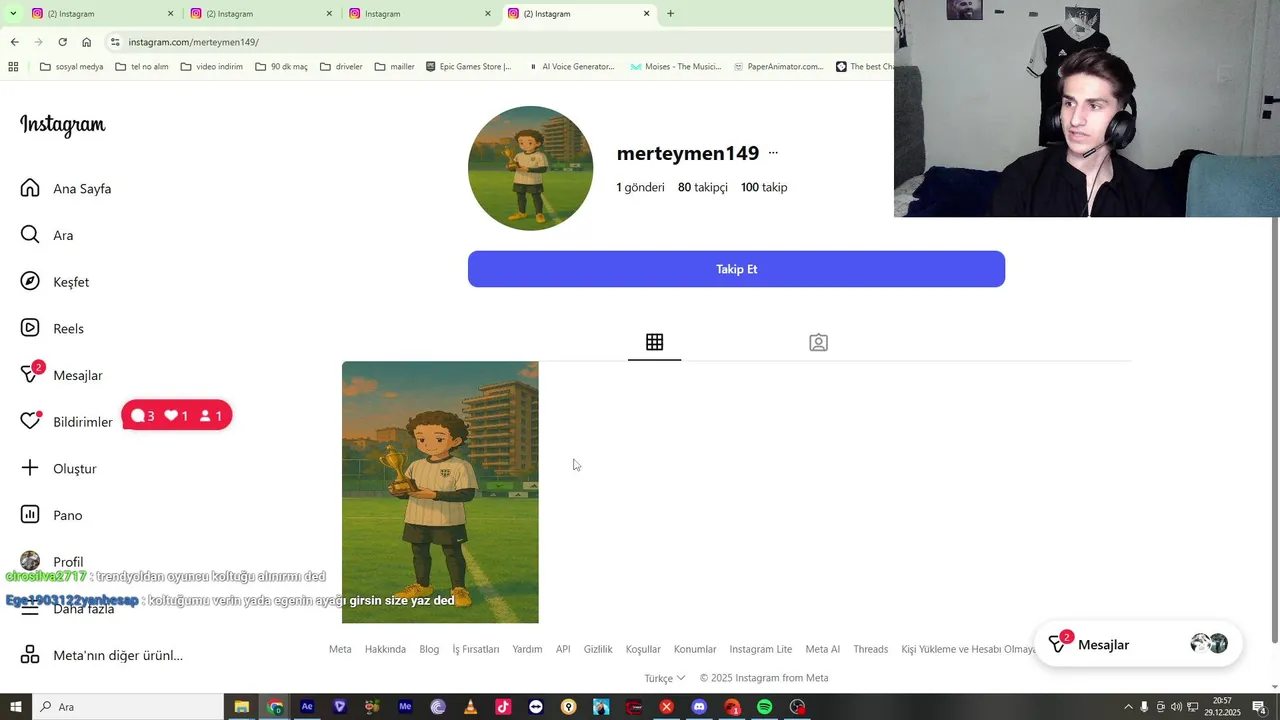Open the Threads footer link
Image resolution: width=1280 pixels, height=720 pixels.
870,649
